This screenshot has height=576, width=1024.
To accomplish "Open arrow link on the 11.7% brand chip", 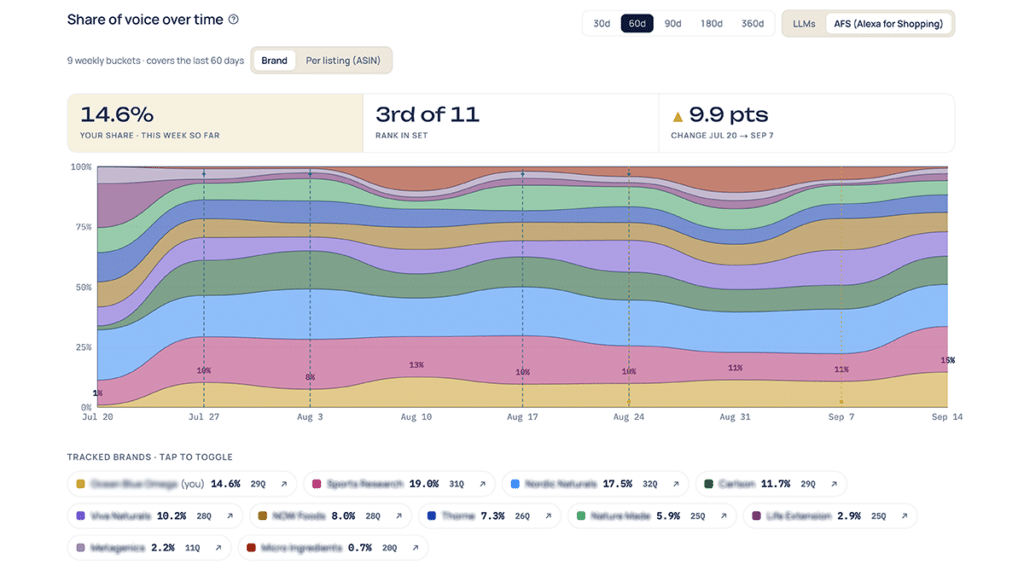I will [x=834, y=484].
